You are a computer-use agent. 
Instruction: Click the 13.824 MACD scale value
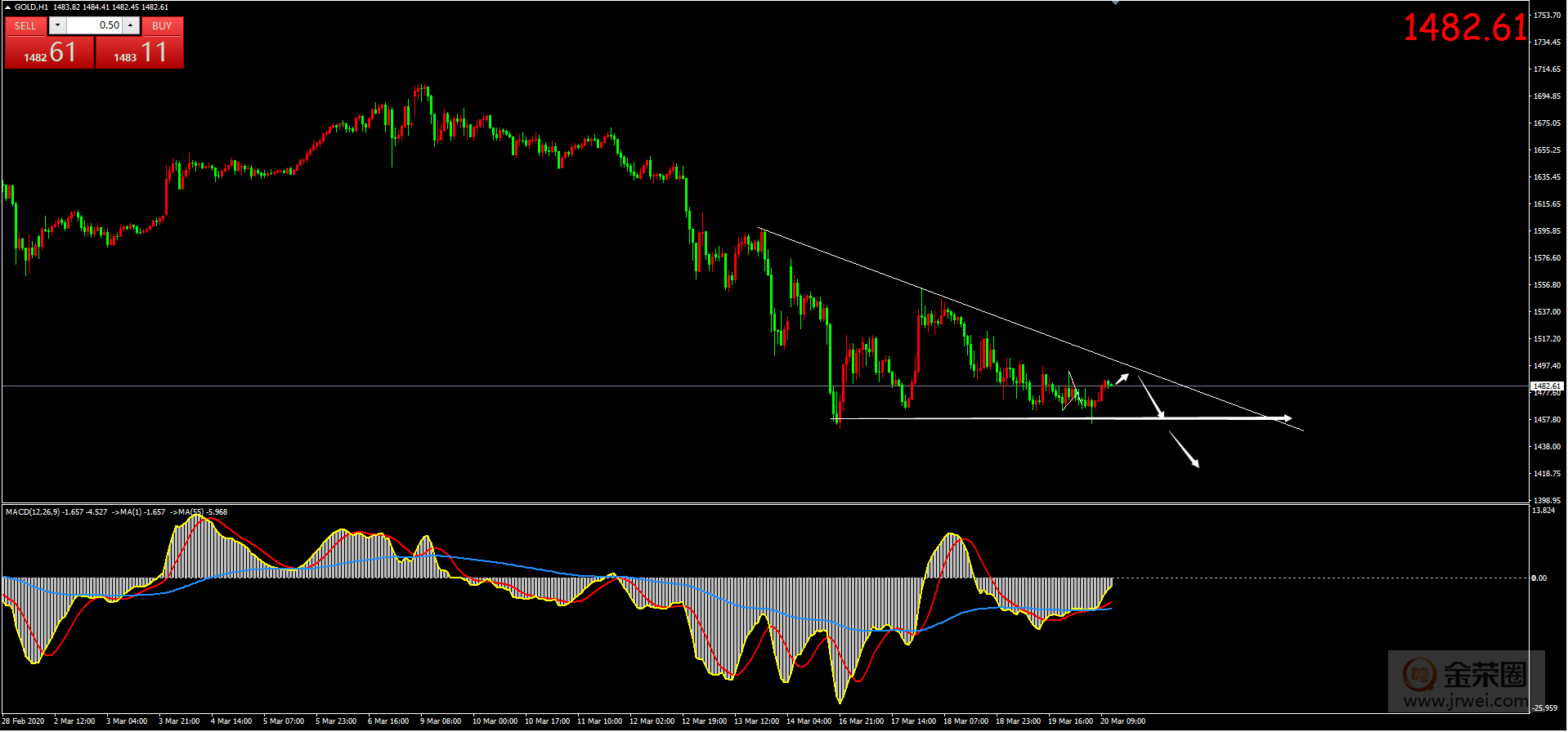point(1543,511)
